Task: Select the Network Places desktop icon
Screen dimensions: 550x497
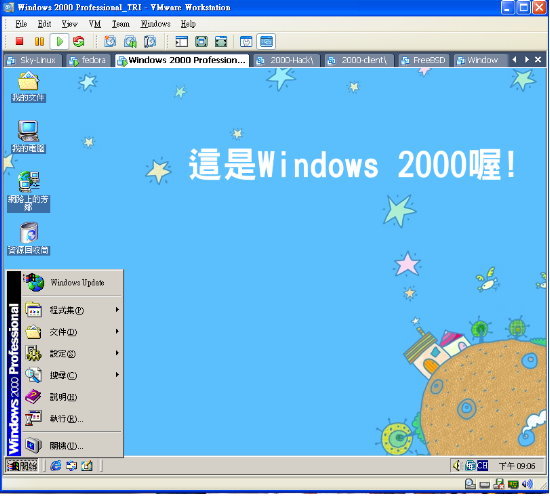Action: tap(28, 192)
